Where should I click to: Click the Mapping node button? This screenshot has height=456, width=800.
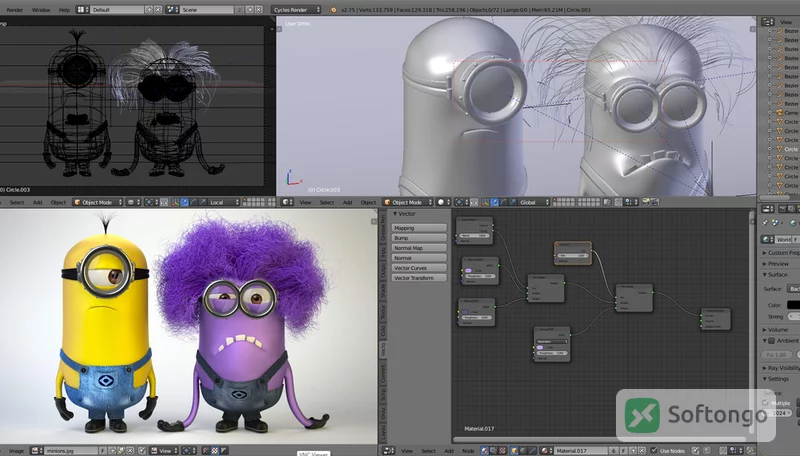point(419,228)
